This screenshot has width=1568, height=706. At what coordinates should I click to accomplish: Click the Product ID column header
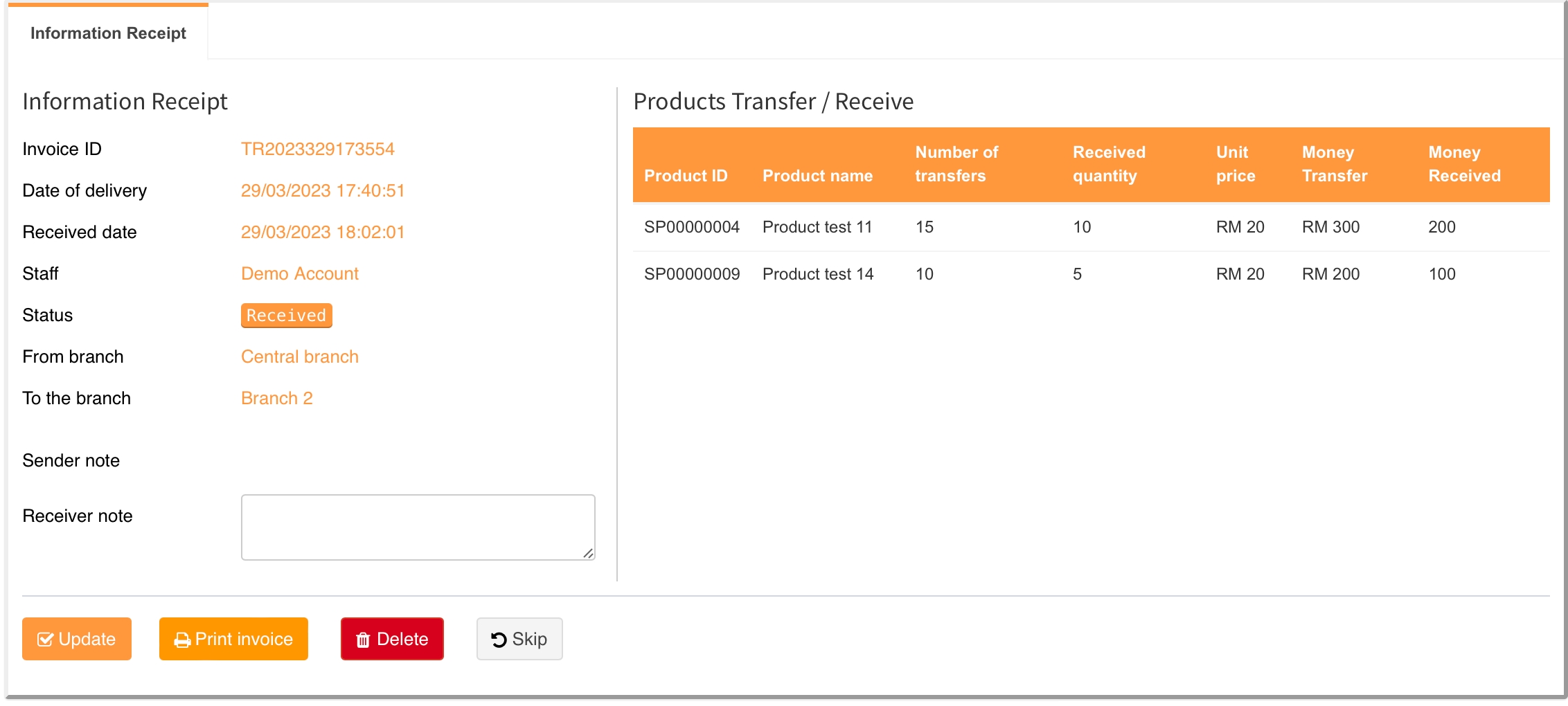(x=685, y=176)
